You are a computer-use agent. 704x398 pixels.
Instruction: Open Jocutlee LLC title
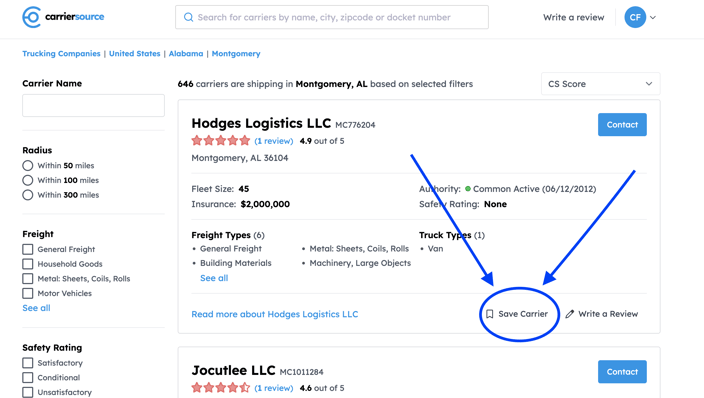click(x=233, y=370)
